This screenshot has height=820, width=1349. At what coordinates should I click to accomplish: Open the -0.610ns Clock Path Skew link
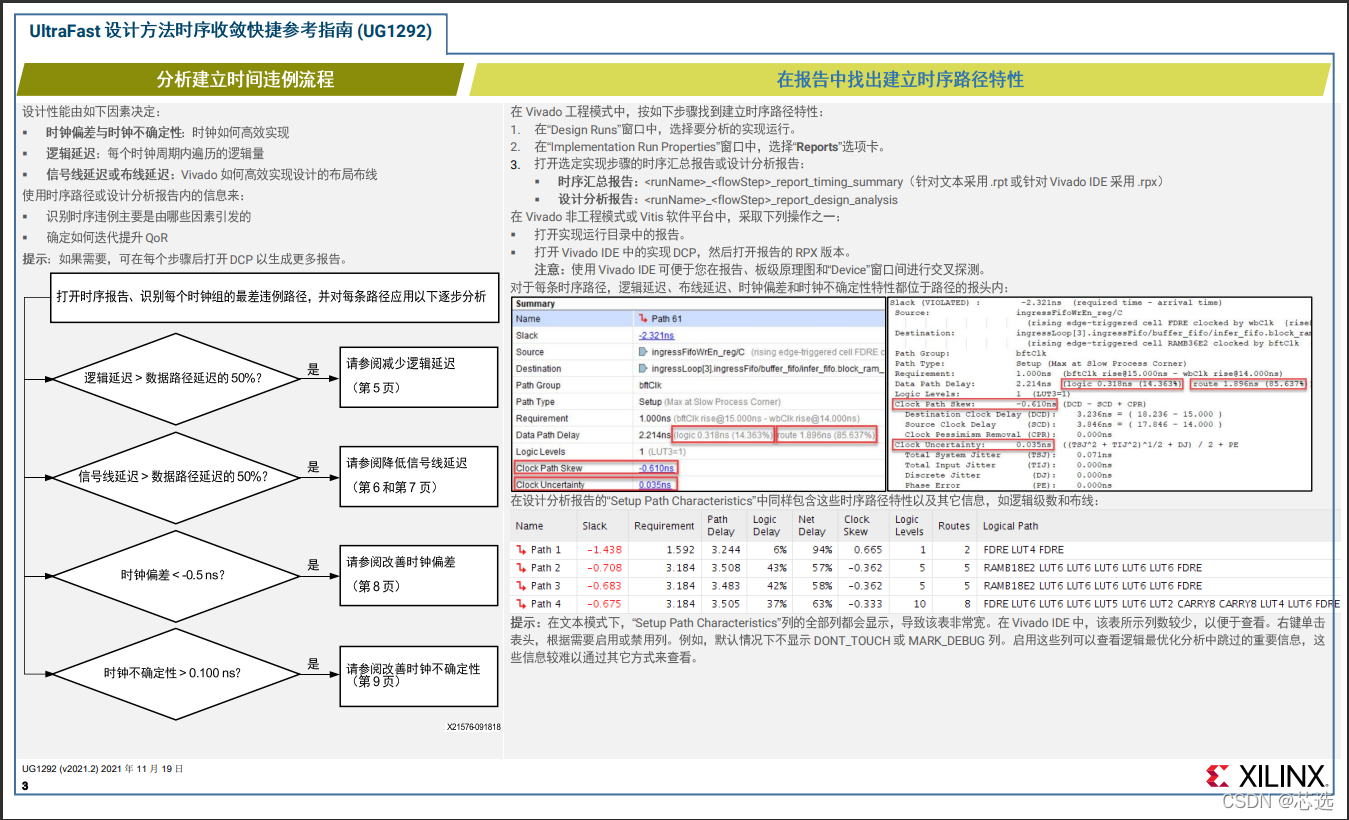click(x=657, y=468)
